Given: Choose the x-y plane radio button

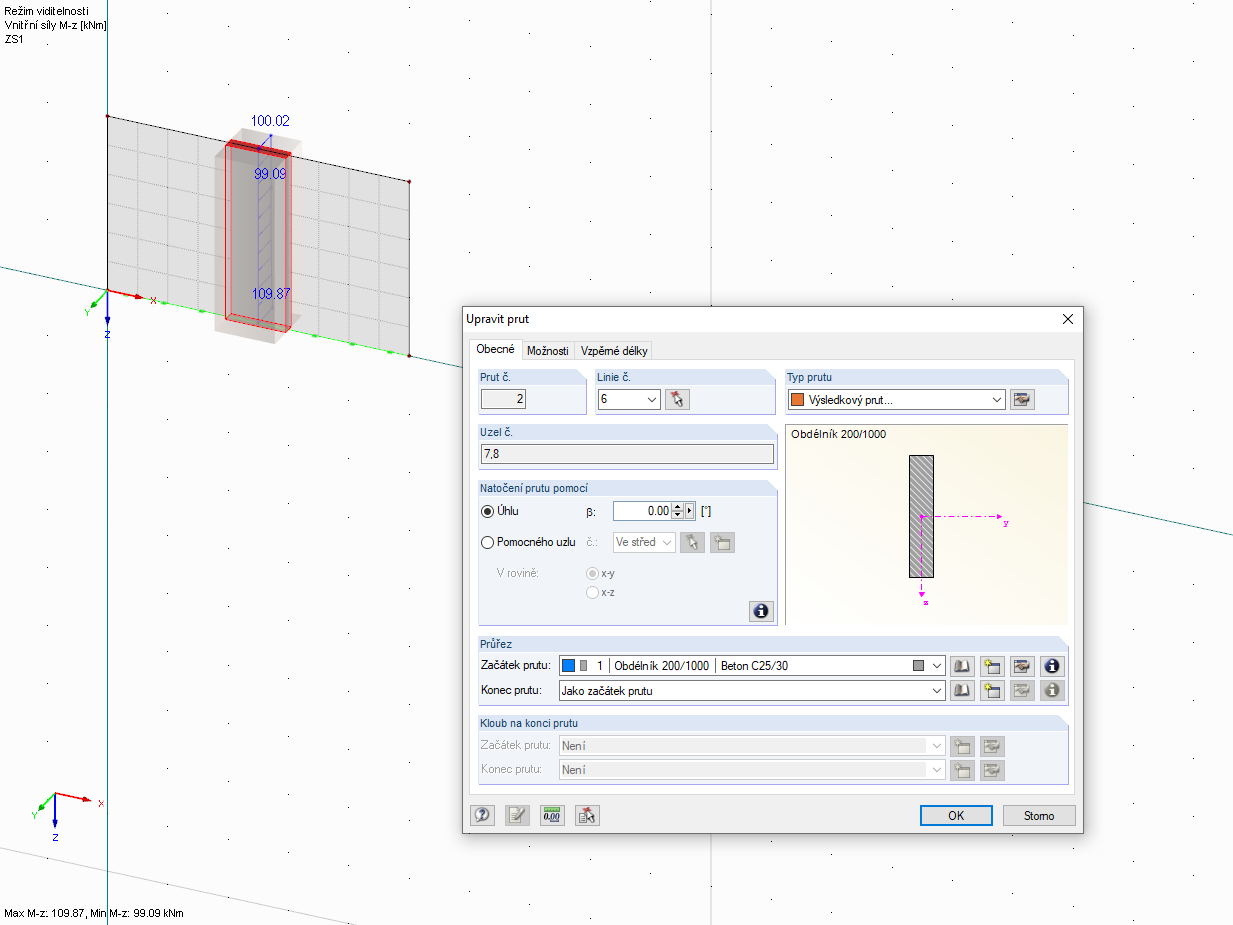Looking at the screenshot, I should coord(592,574).
